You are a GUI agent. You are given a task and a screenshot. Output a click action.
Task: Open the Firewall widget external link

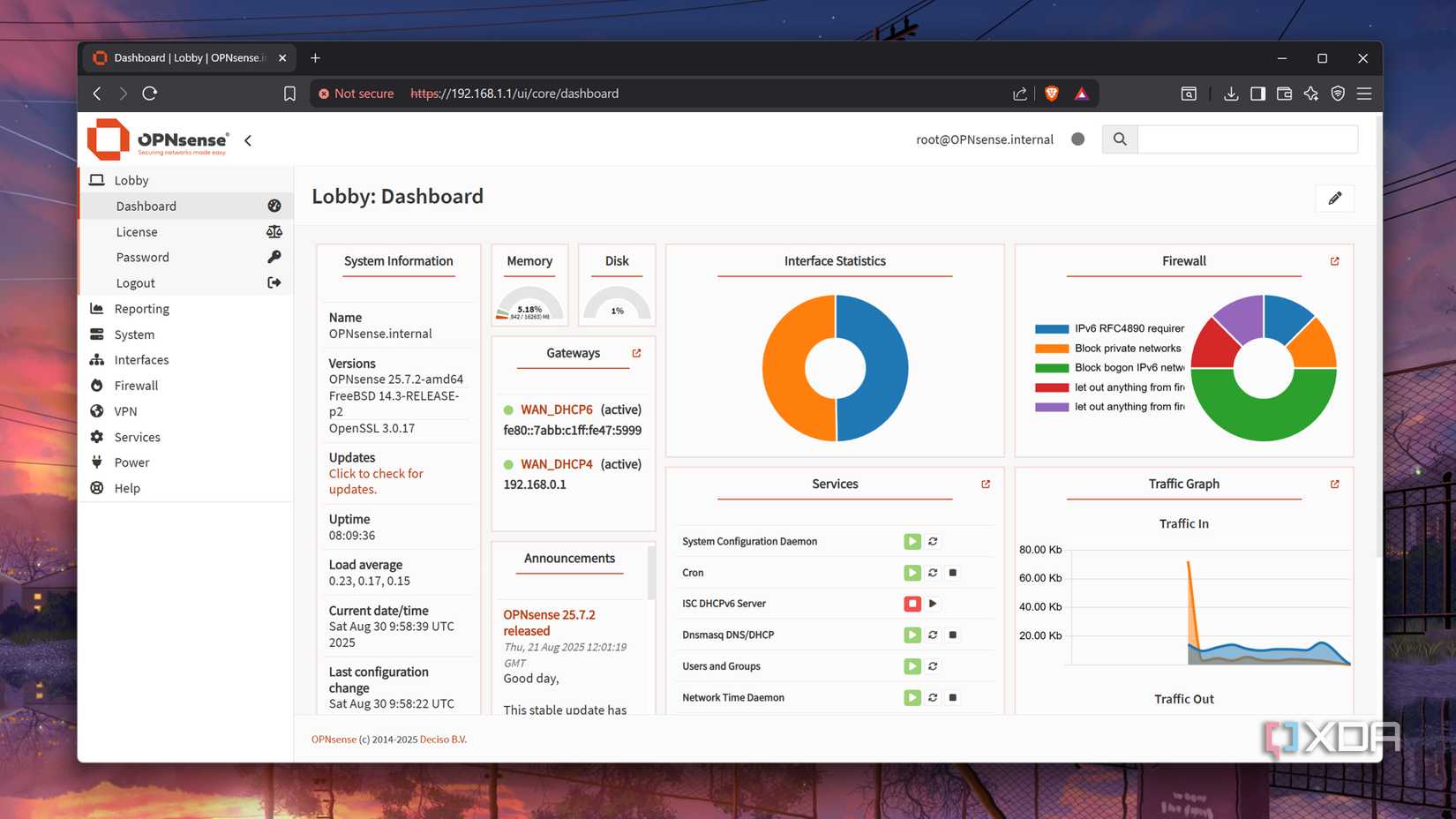pos(1333,261)
